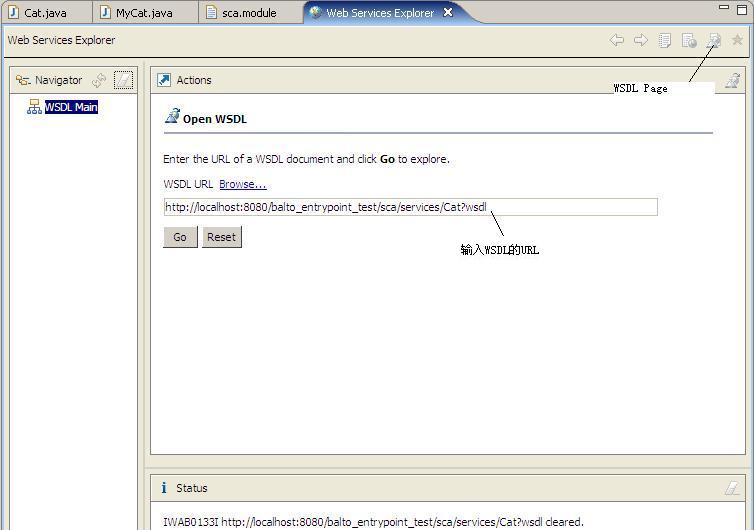The height and width of the screenshot is (530, 754).
Task: Go back with the left arrow icon
Action: click(617, 40)
